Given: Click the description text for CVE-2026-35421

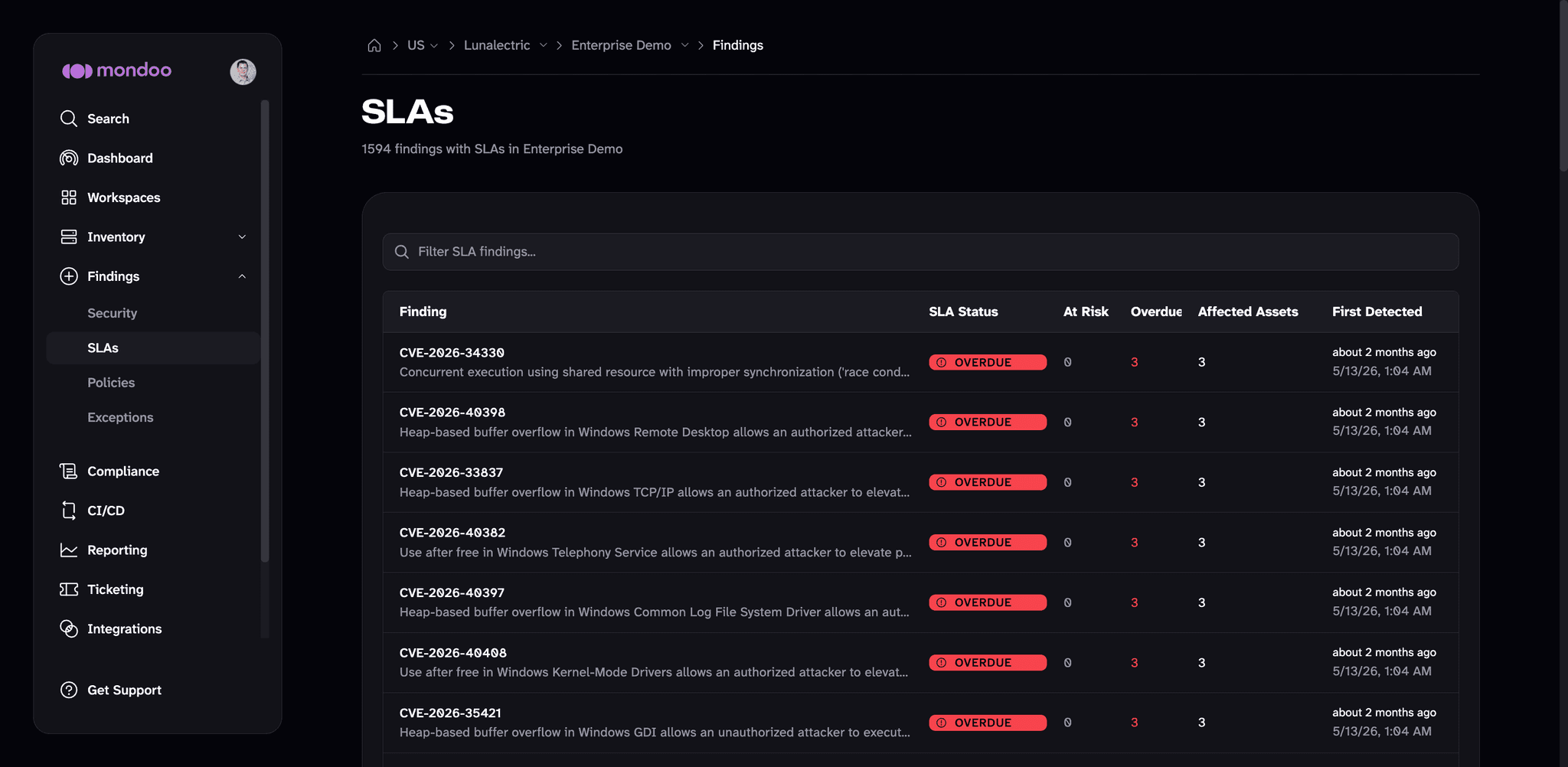Looking at the screenshot, I should coord(655,733).
